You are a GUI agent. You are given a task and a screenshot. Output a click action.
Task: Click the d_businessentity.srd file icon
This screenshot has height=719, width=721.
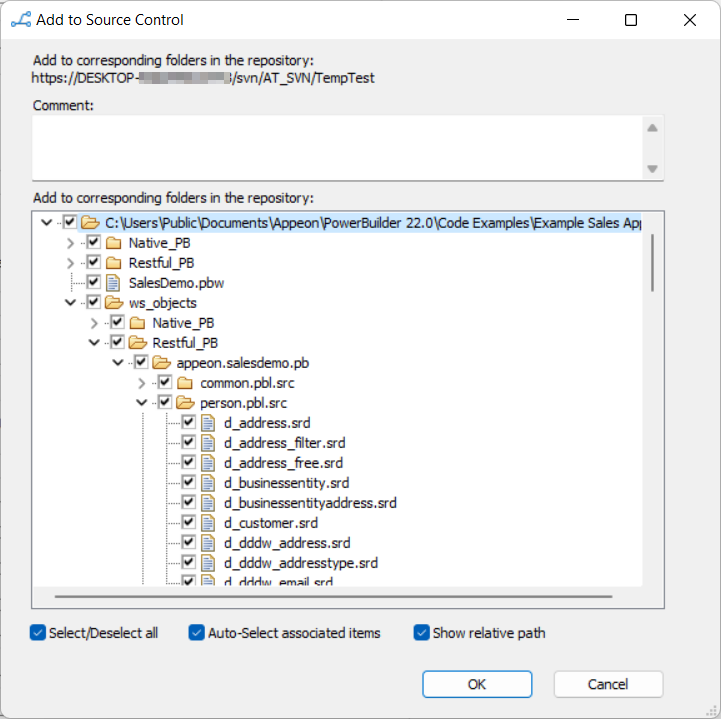tap(208, 483)
